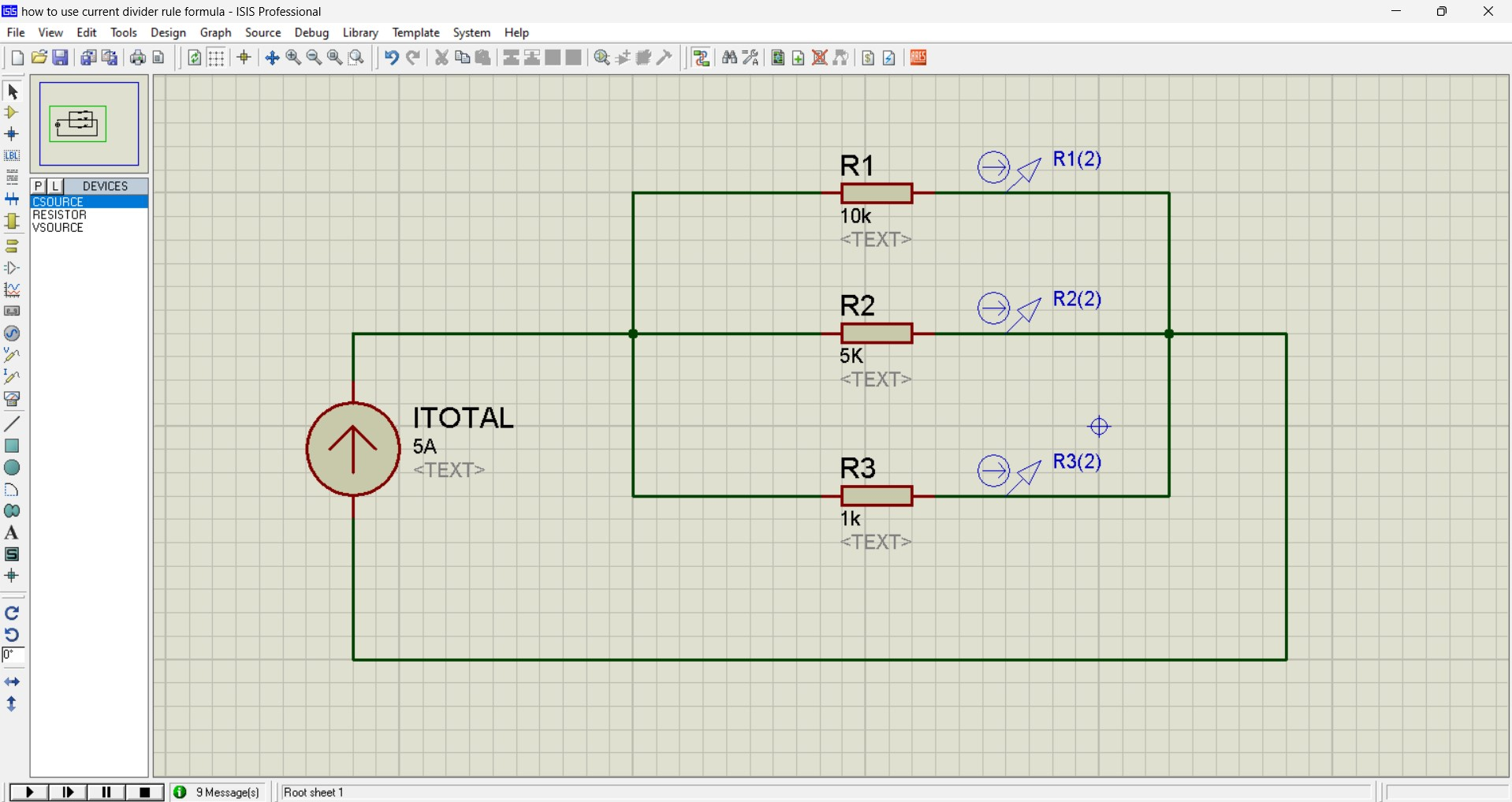Click the rotation angle input field
The width and height of the screenshot is (1512, 802).
pyautogui.click(x=13, y=655)
